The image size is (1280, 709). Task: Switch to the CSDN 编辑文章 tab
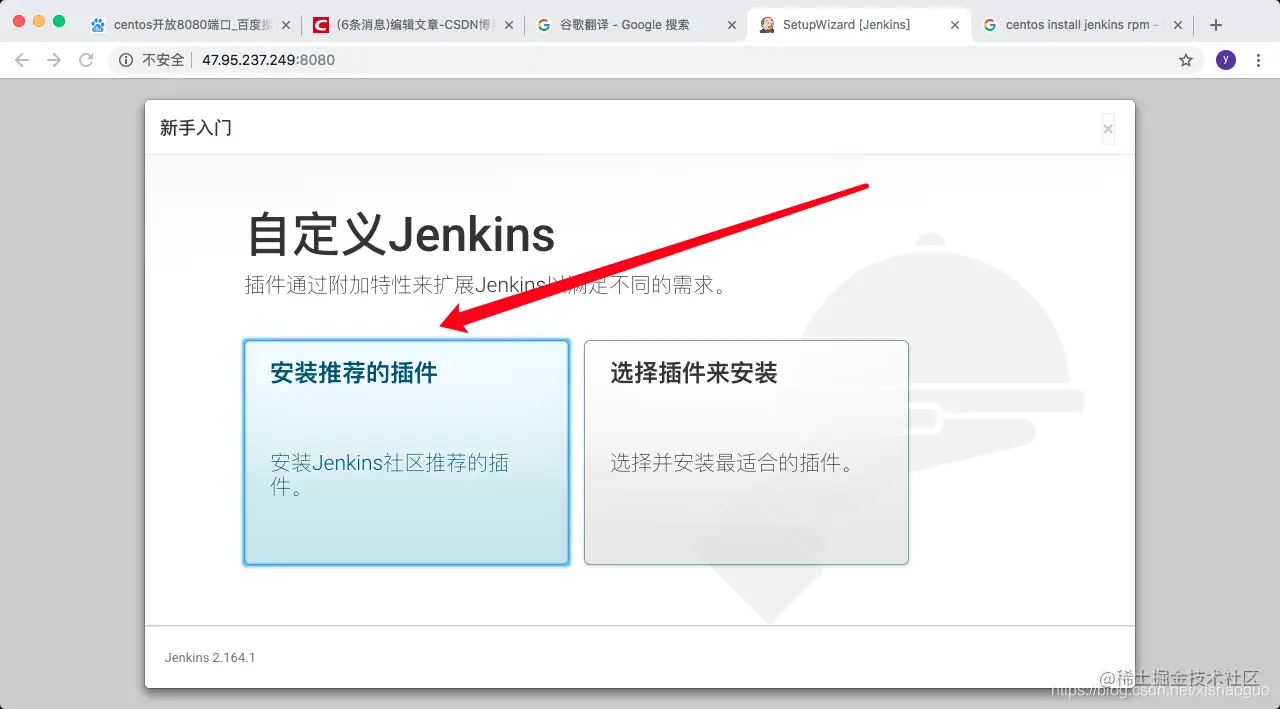(x=412, y=25)
